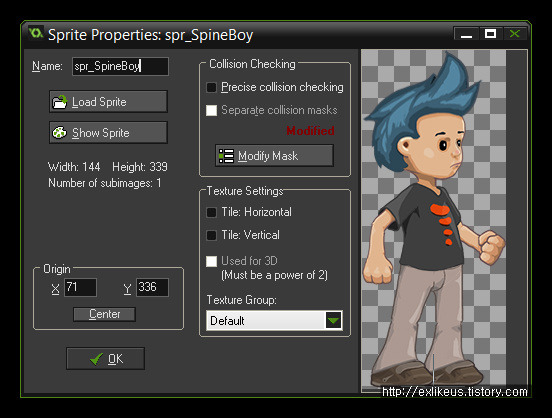Click the Origin Y value field
Viewport: 552px width, 418px height.
[x=152, y=287]
